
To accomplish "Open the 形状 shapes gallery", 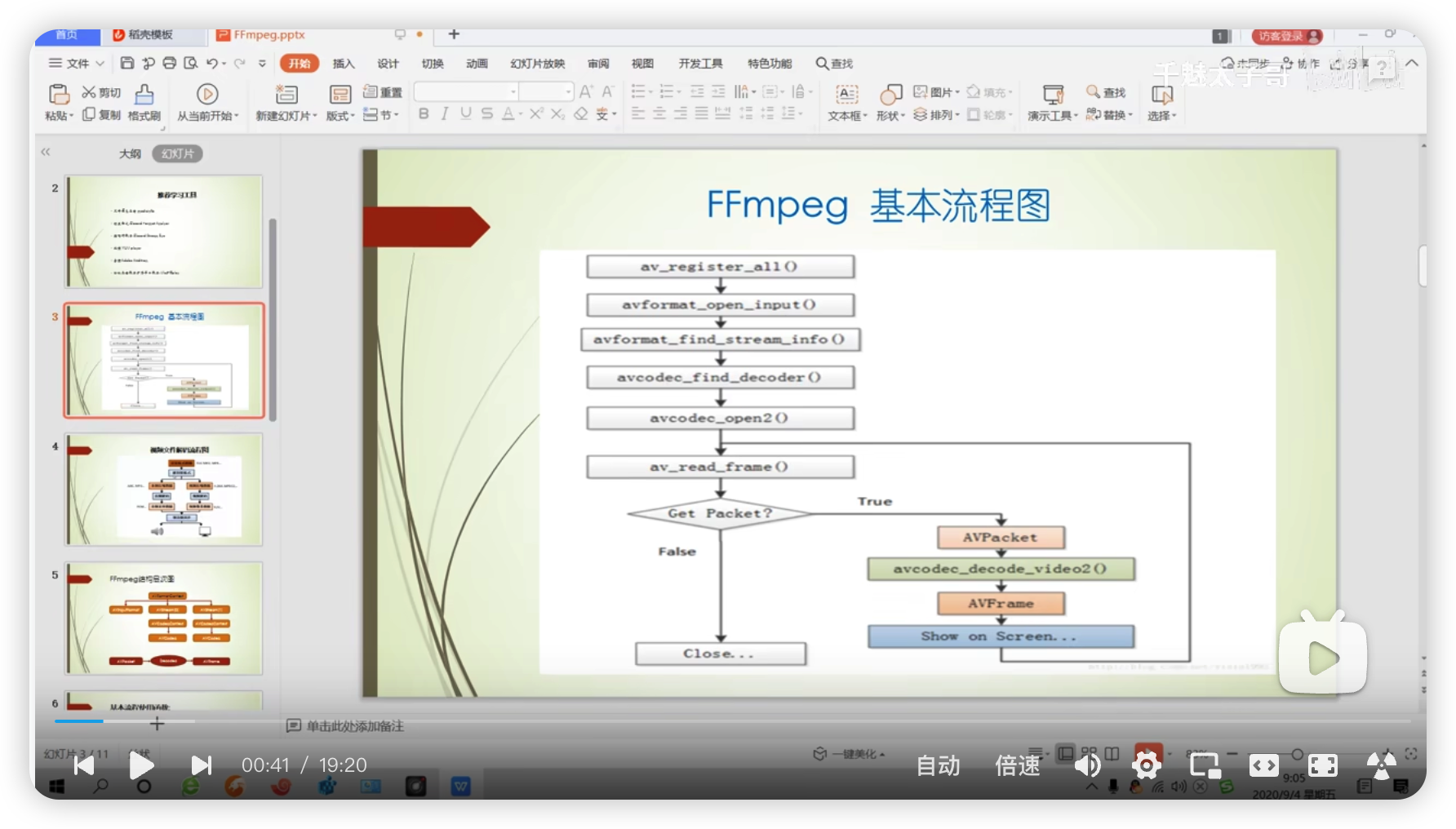I will (890, 102).
